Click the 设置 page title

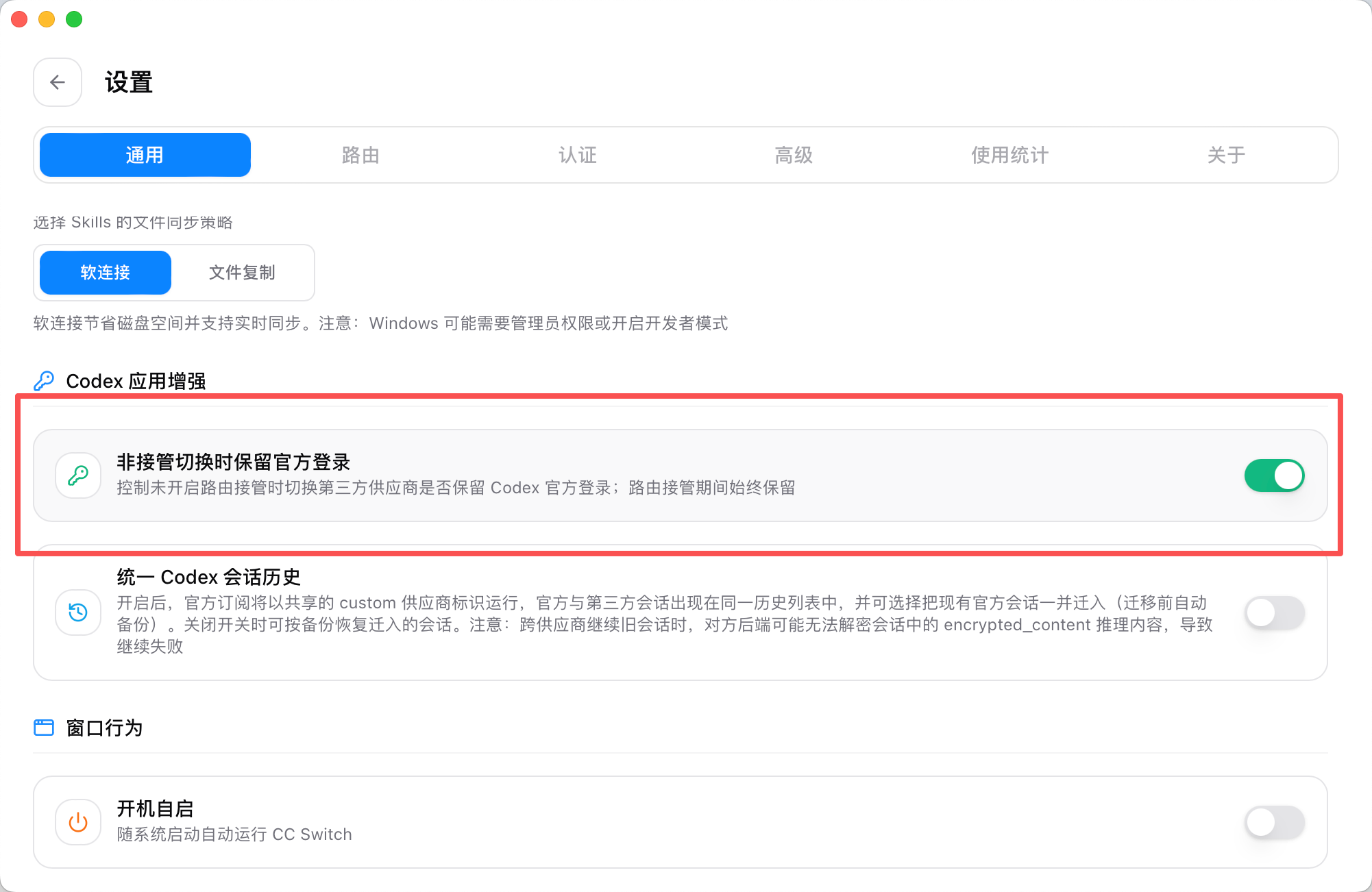point(129,82)
